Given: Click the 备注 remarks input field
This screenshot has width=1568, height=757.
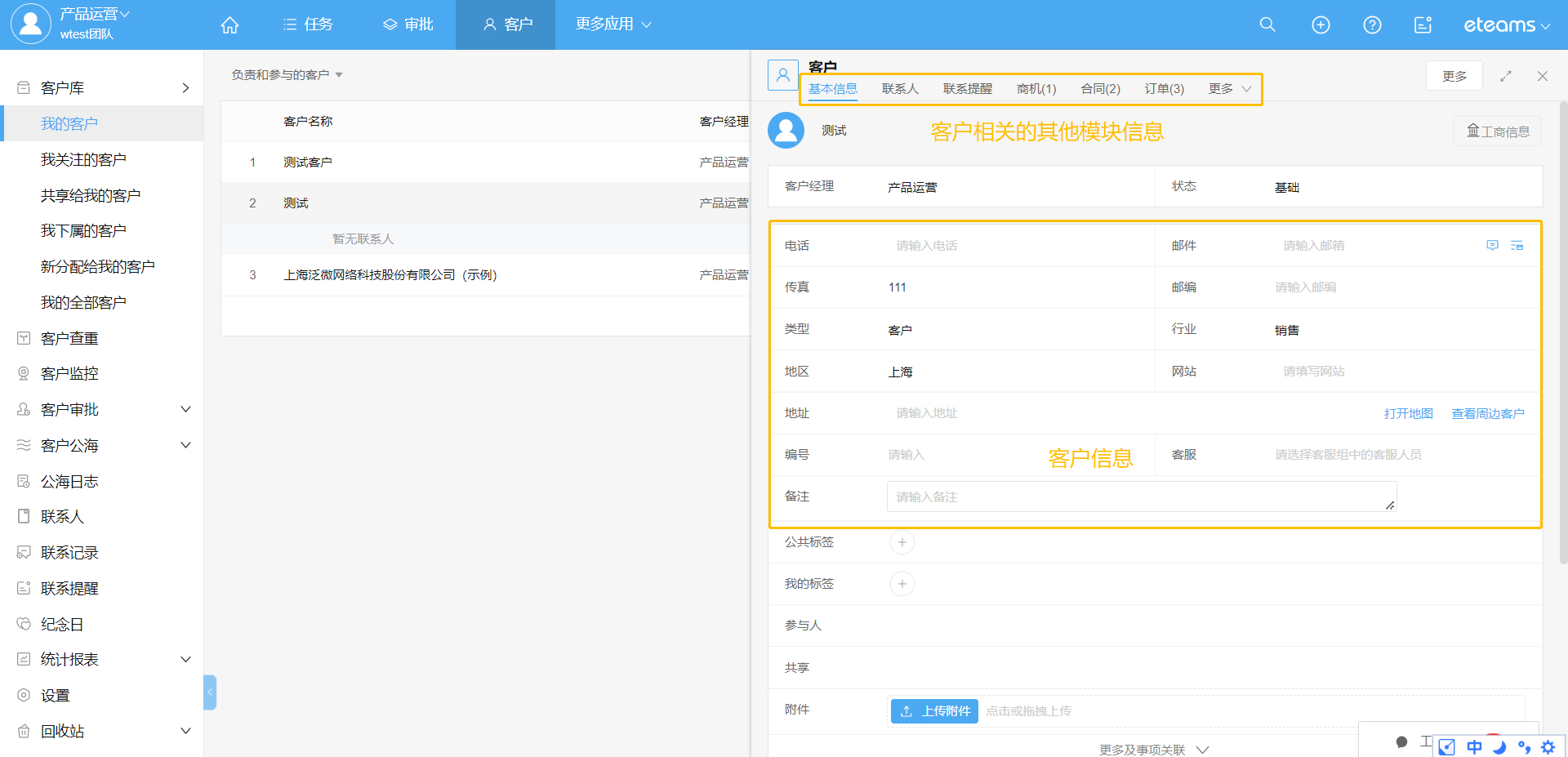Looking at the screenshot, I should (x=1141, y=497).
